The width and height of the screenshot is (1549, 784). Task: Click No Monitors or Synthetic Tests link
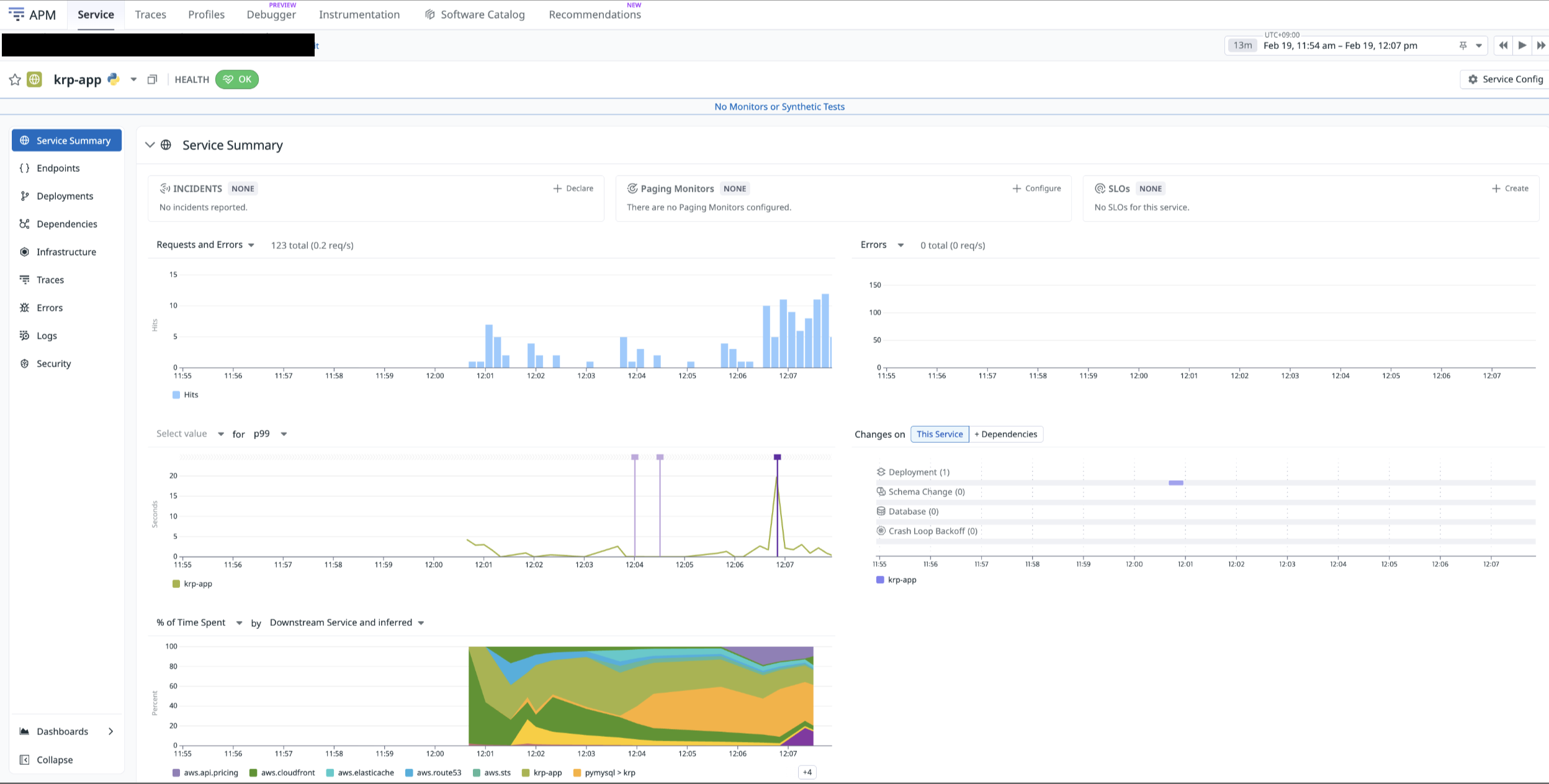[779, 107]
